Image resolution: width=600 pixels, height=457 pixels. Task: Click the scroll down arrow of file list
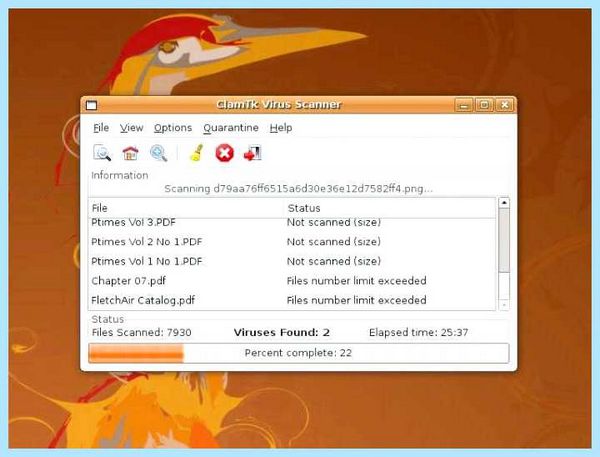(x=504, y=305)
